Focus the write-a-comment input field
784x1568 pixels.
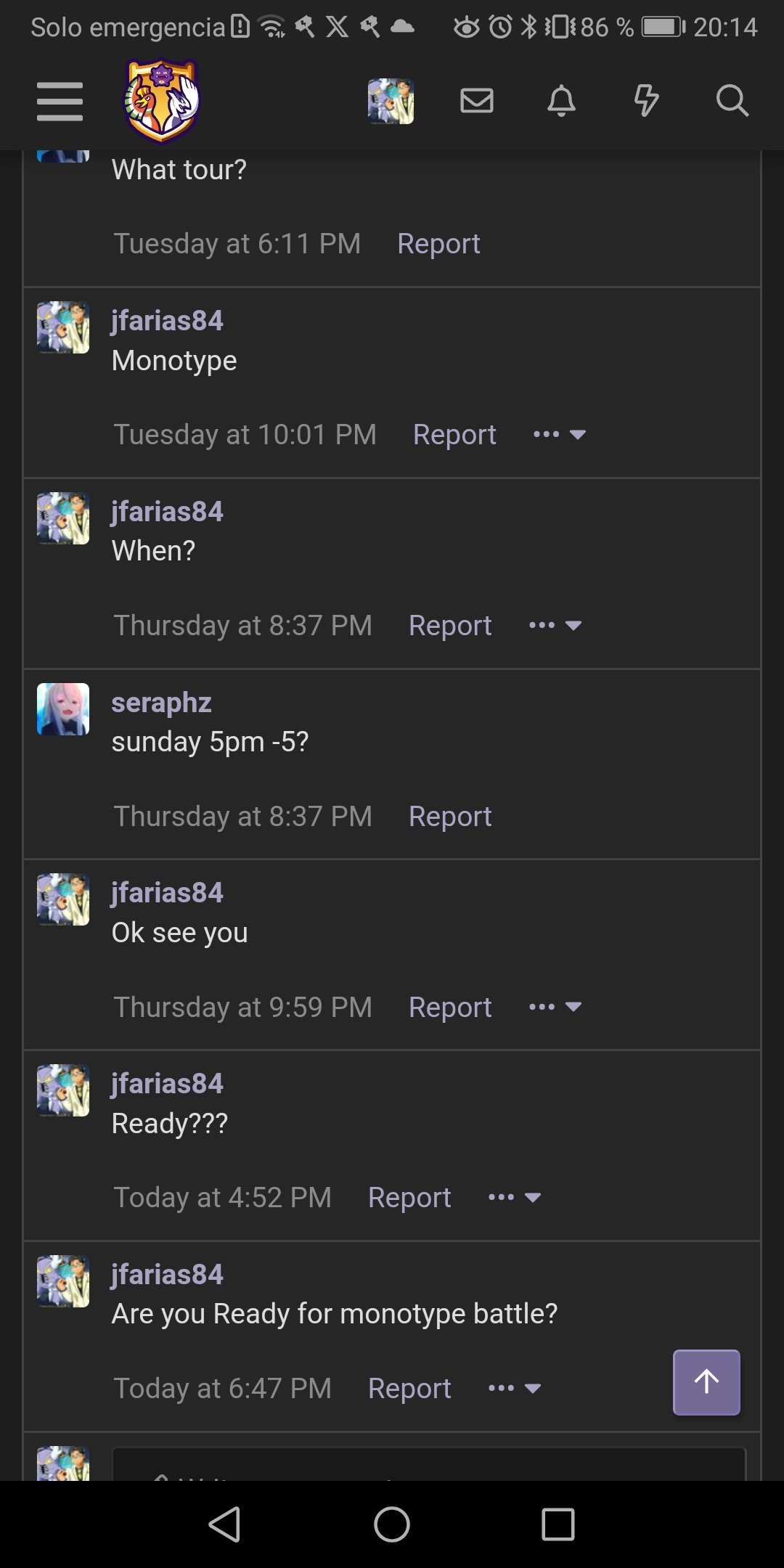pyautogui.click(x=428, y=1466)
